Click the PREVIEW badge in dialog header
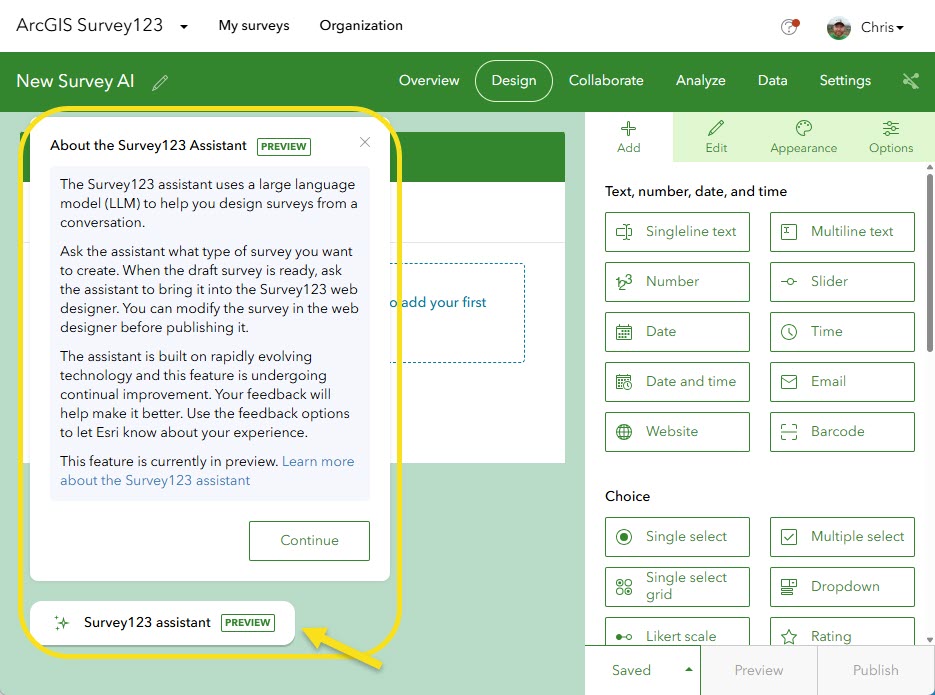Viewport: 935px width, 695px height. point(284,147)
